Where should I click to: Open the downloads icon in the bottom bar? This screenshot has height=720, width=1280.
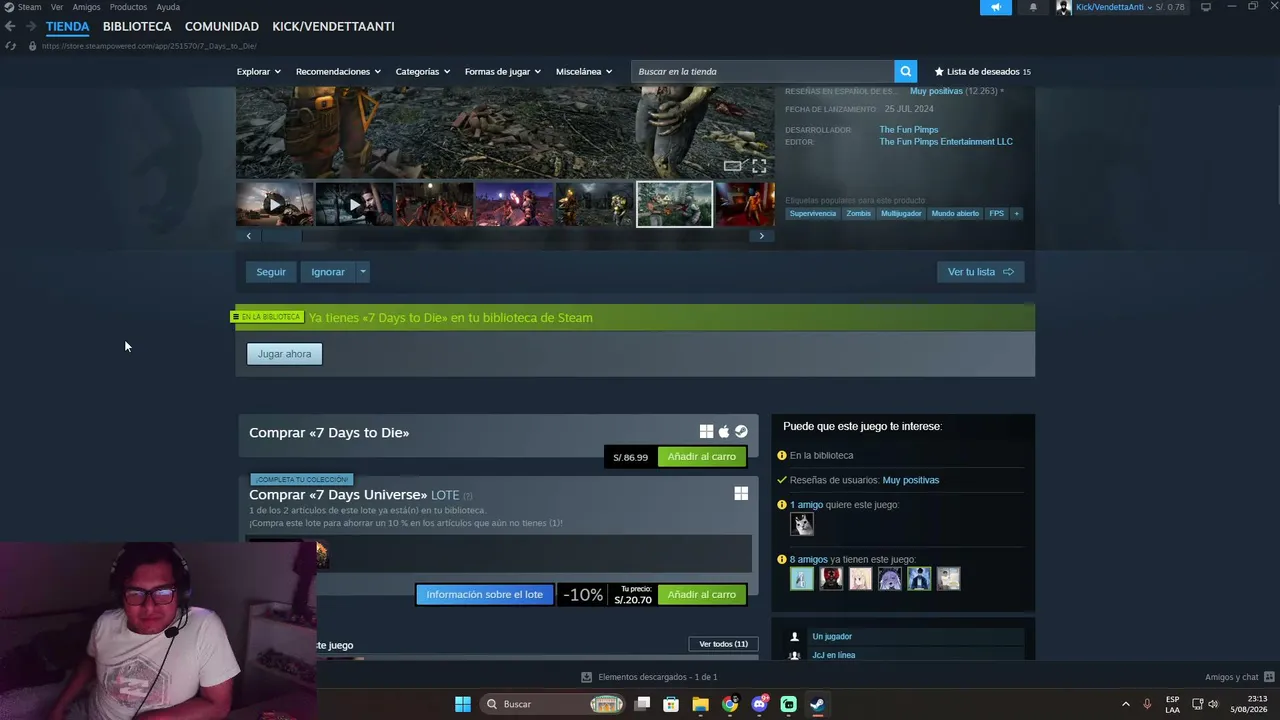coord(587,677)
